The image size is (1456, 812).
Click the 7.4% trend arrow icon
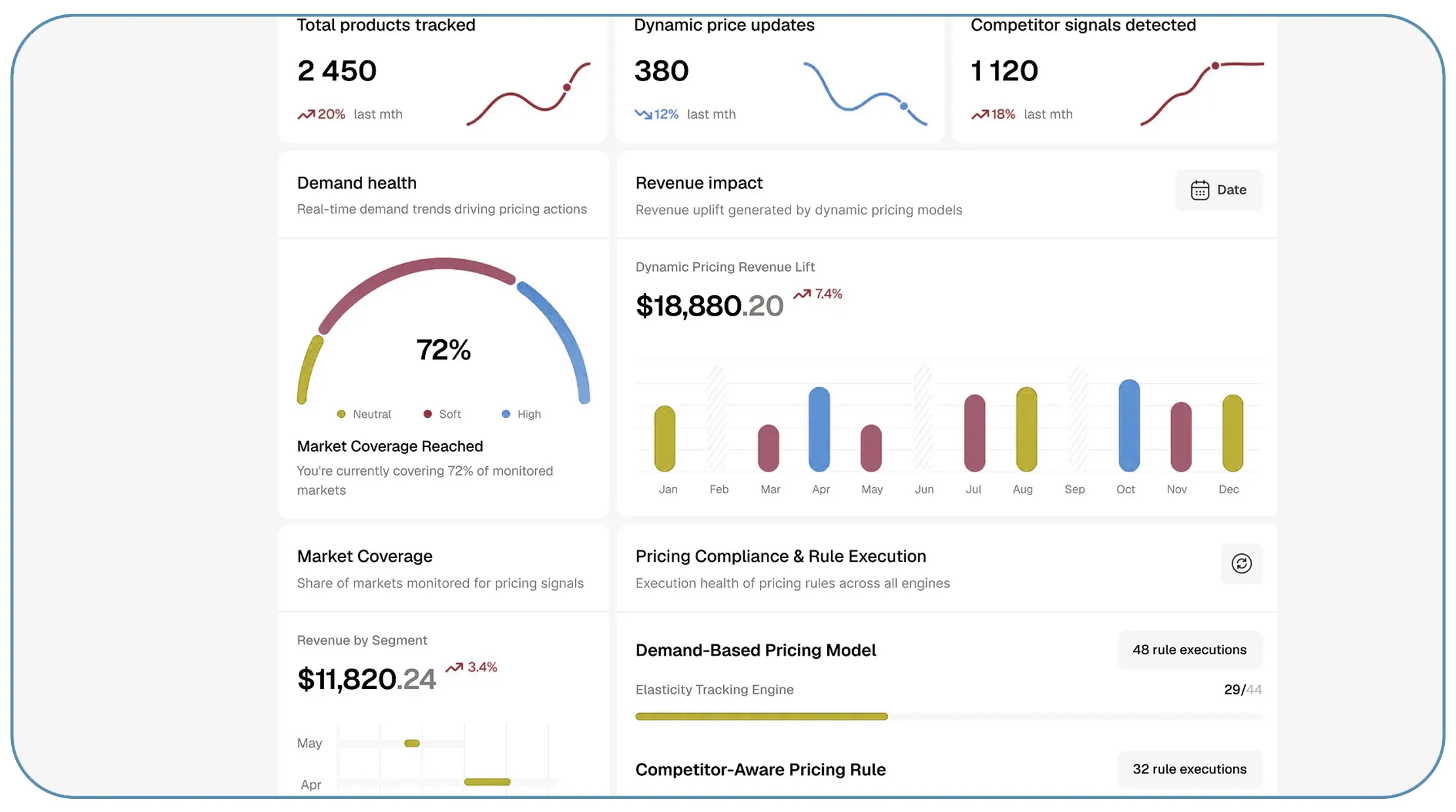(x=802, y=294)
